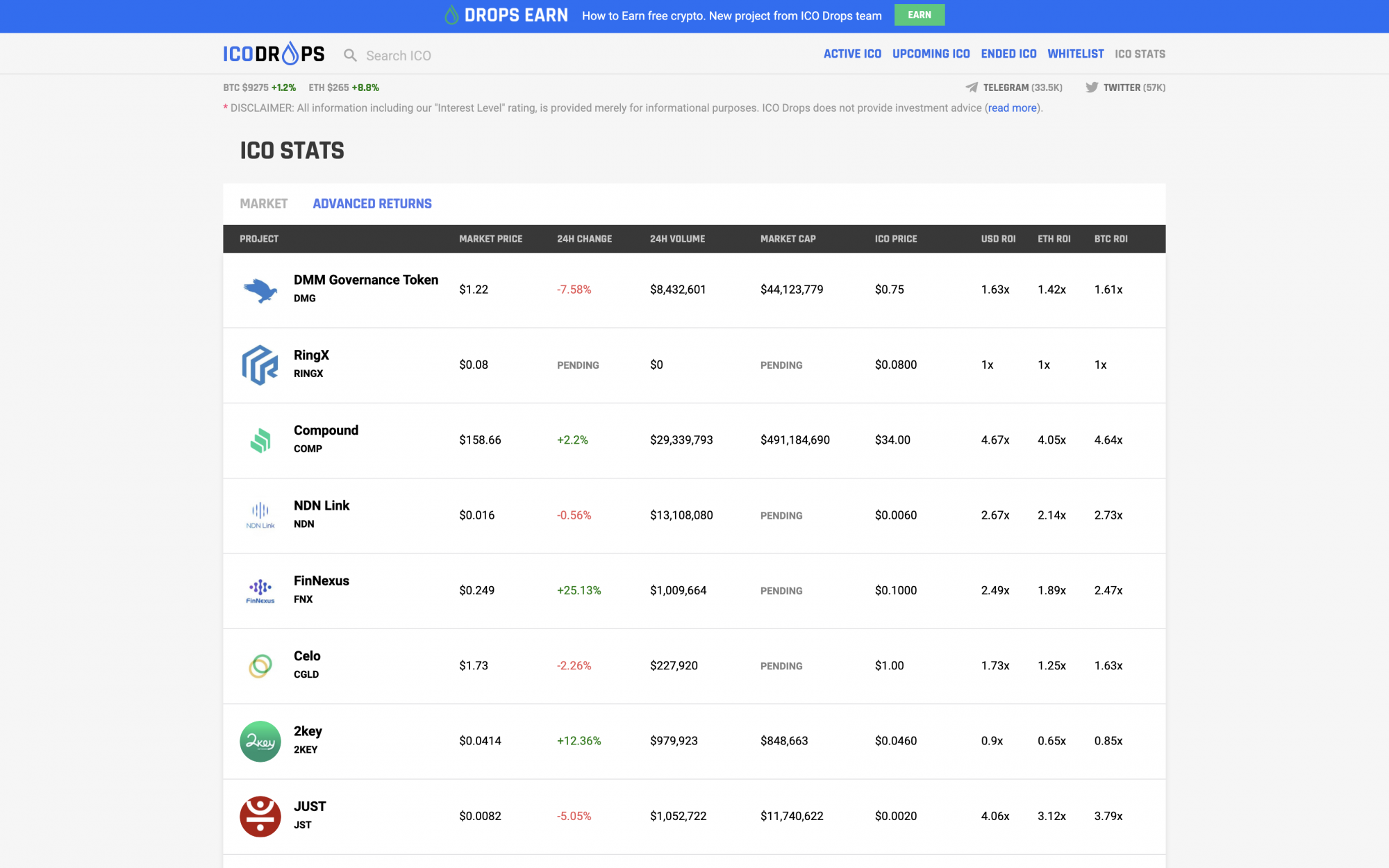Open the Celo name link
Screen dimensions: 1389x868
307,656
